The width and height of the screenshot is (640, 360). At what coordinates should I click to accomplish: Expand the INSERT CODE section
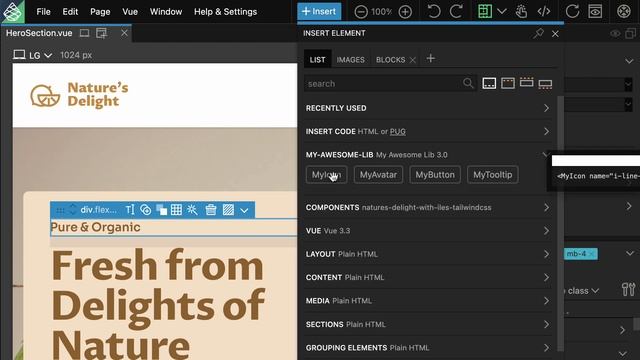point(428,131)
